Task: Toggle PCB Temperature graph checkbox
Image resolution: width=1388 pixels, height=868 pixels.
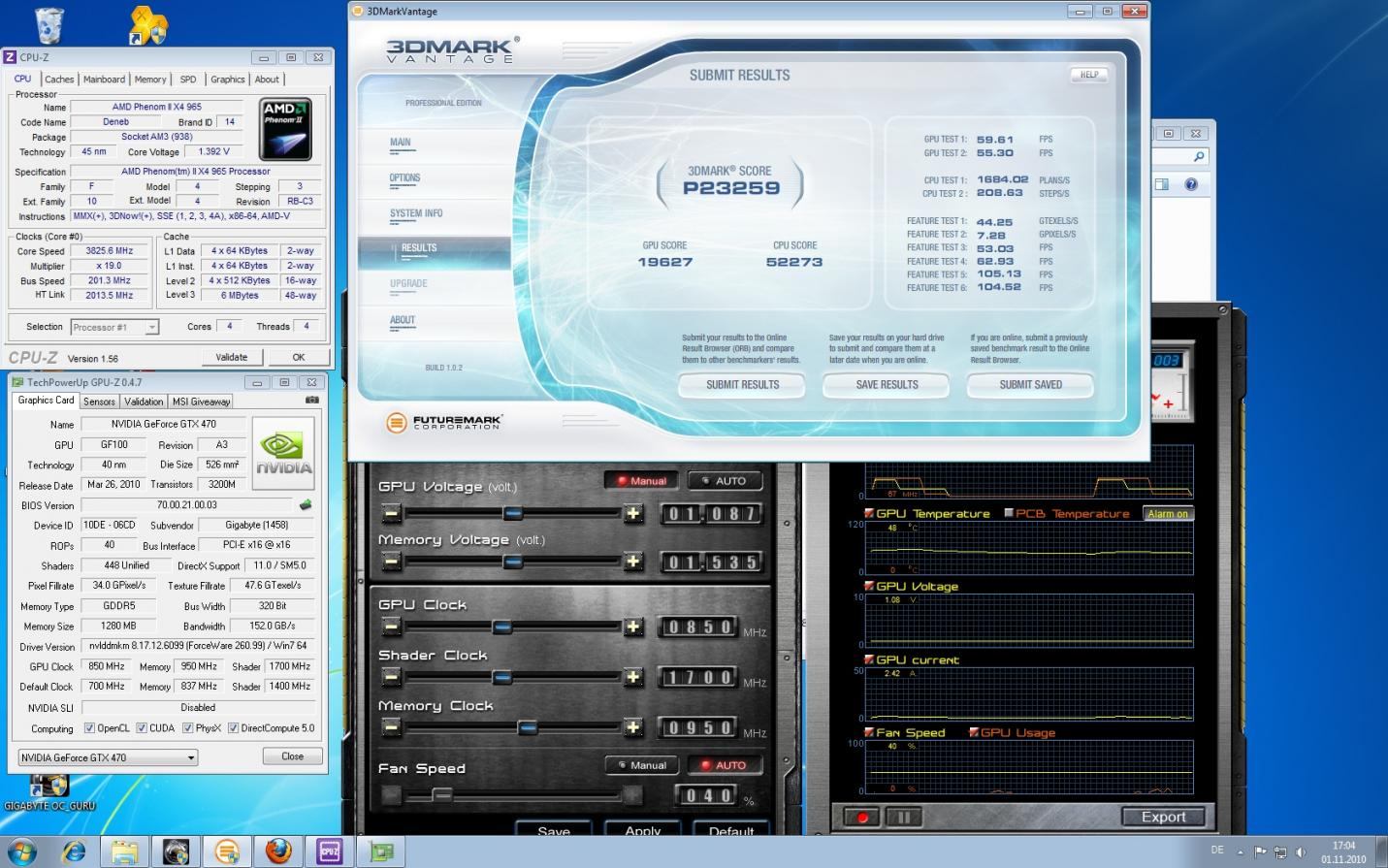Action: [1009, 513]
